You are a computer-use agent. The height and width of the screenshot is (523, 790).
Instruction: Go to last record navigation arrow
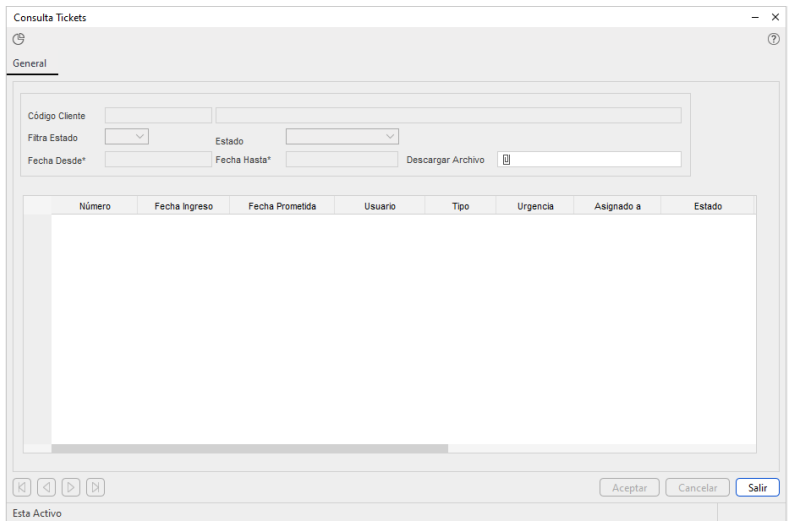[x=95, y=487]
